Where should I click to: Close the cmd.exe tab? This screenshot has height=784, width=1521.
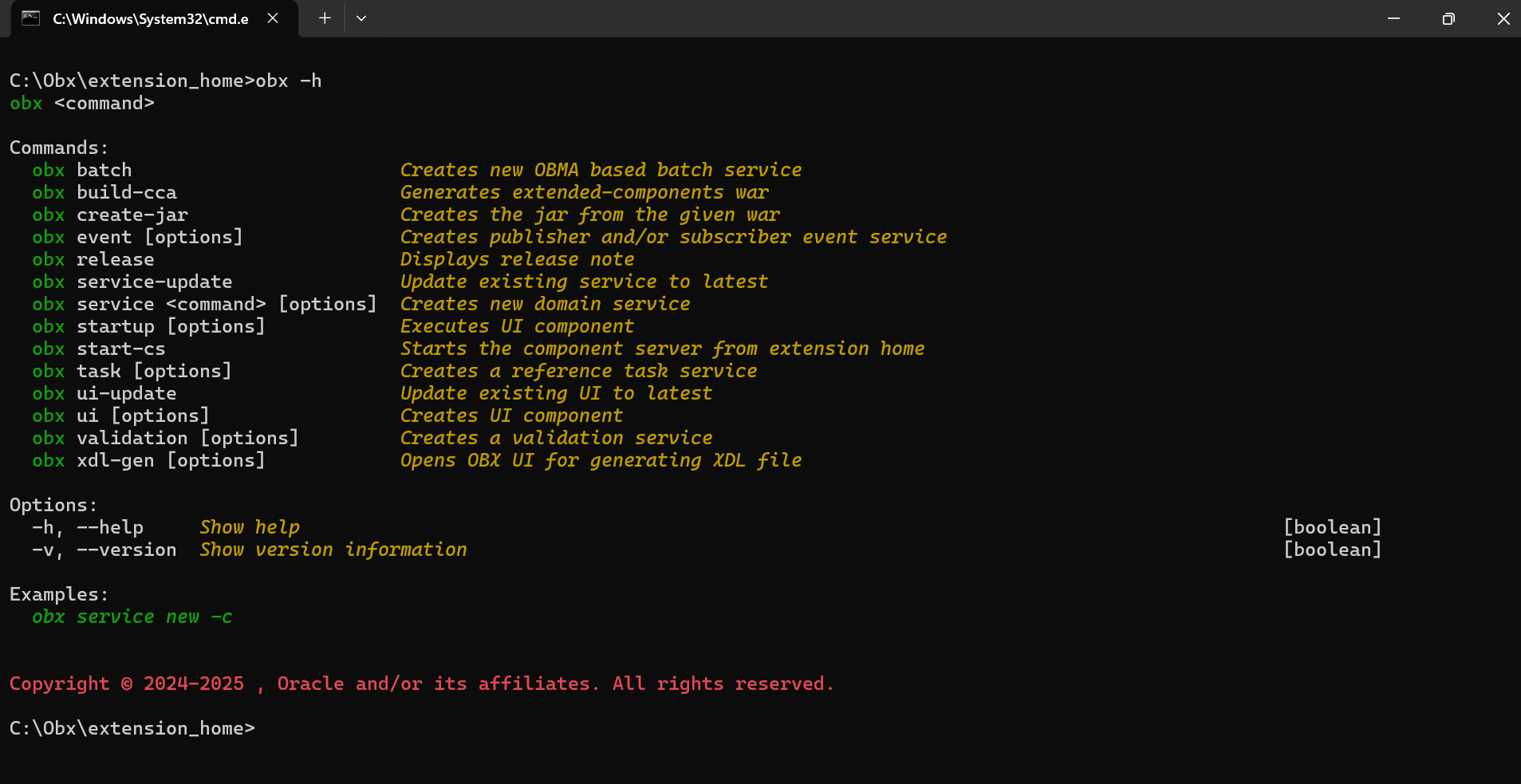point(273,18)
